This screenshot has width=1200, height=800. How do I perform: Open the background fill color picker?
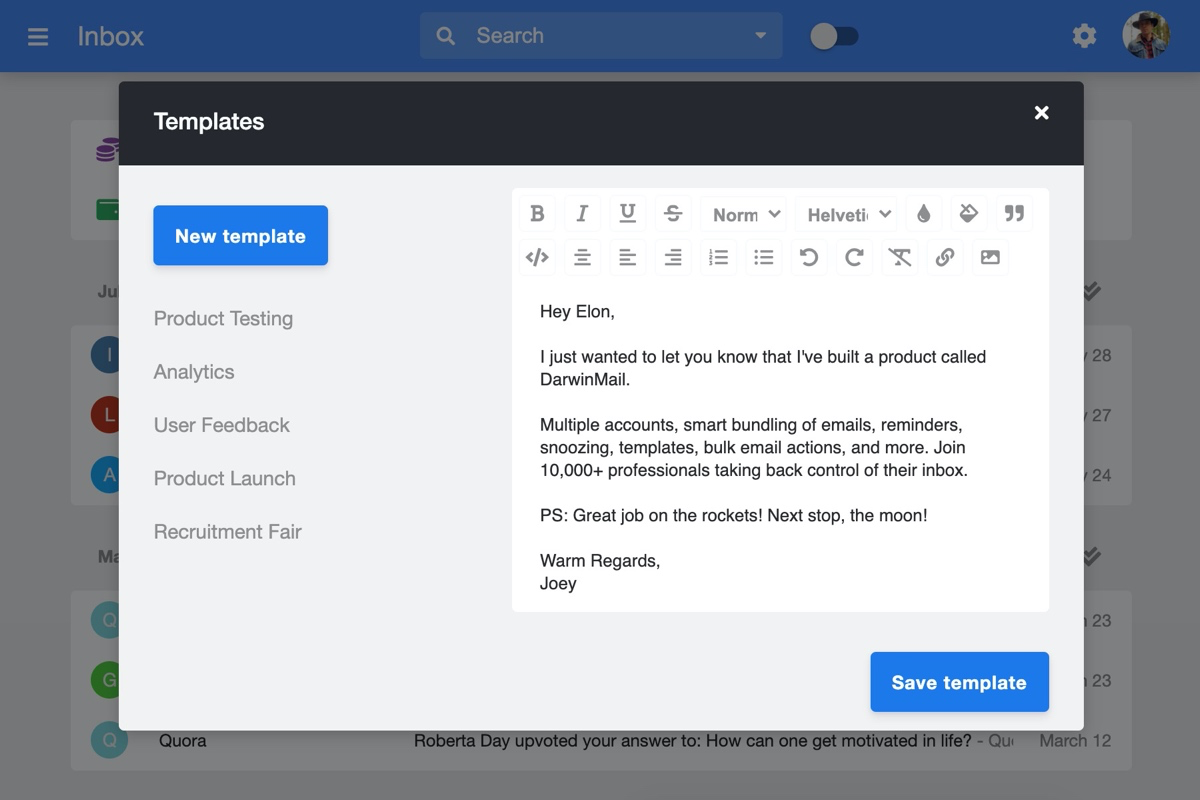pos(968,213)
